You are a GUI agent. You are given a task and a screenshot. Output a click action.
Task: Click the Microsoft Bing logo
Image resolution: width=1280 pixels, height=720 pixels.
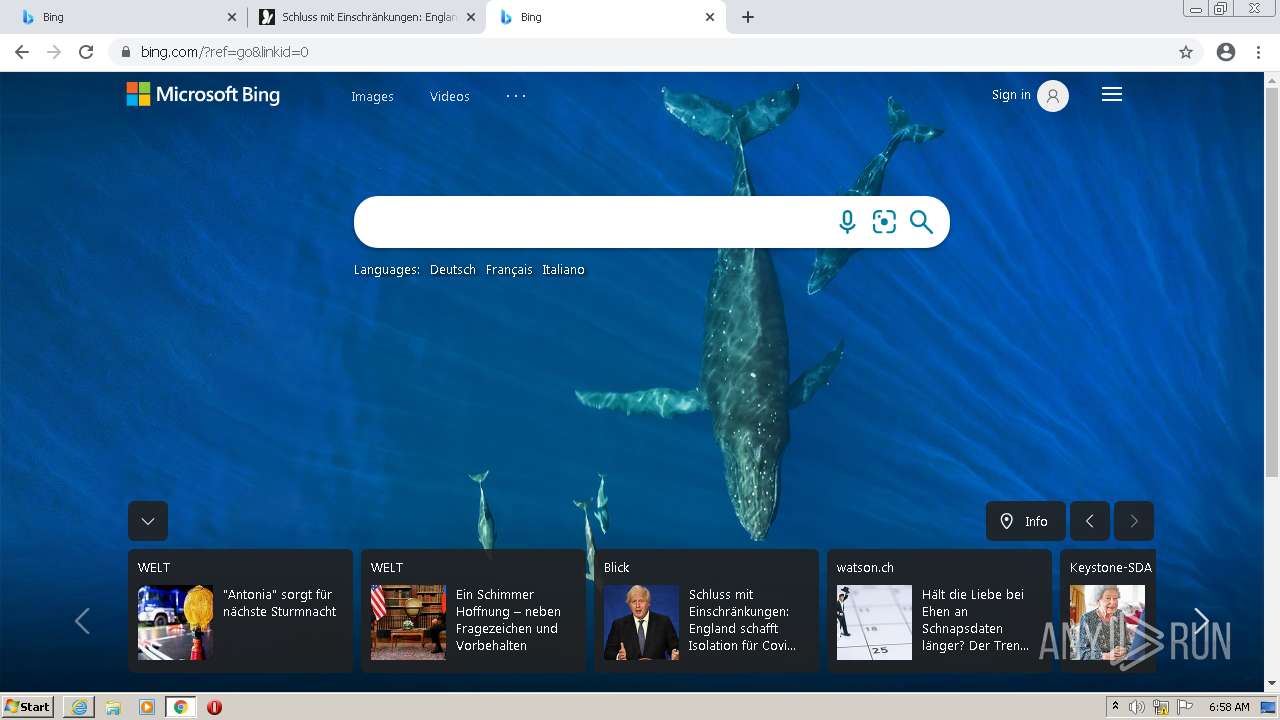pos(203,95)
